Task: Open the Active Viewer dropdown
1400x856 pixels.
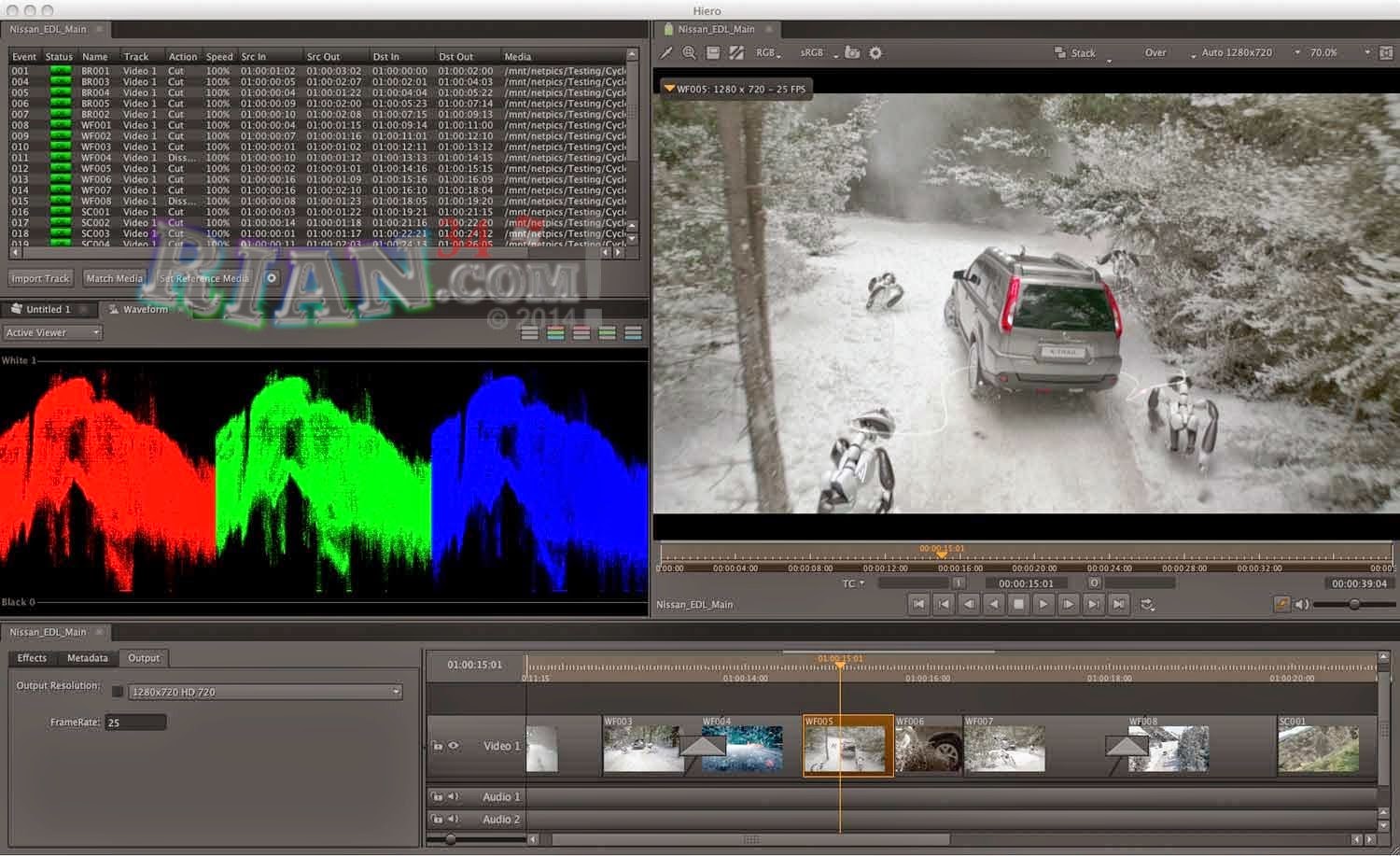Action: (52, 333)
